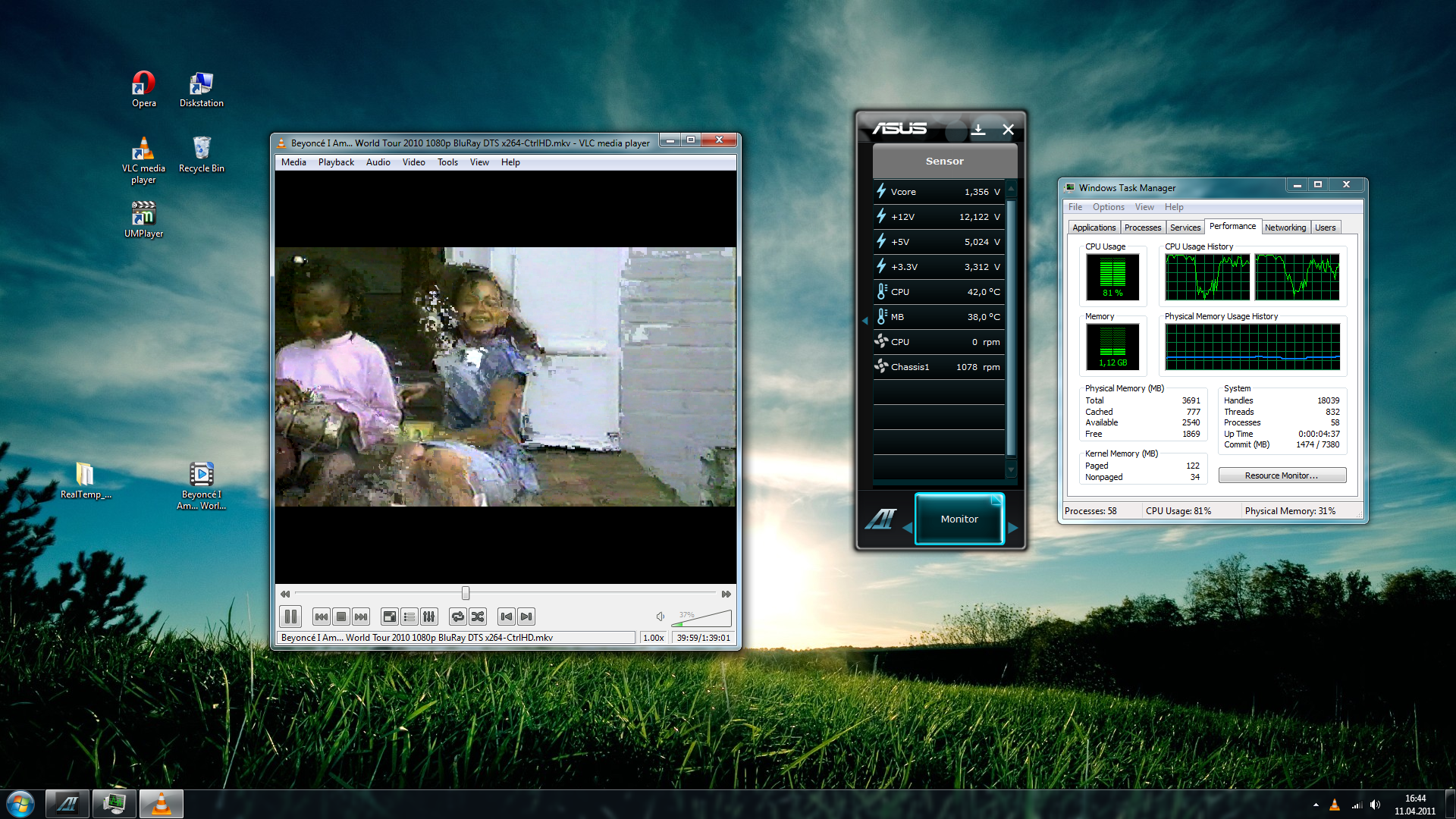Click Task Manager taskbar button
The width and height of the screenshot is (1456, 819).
coord(115,804)
